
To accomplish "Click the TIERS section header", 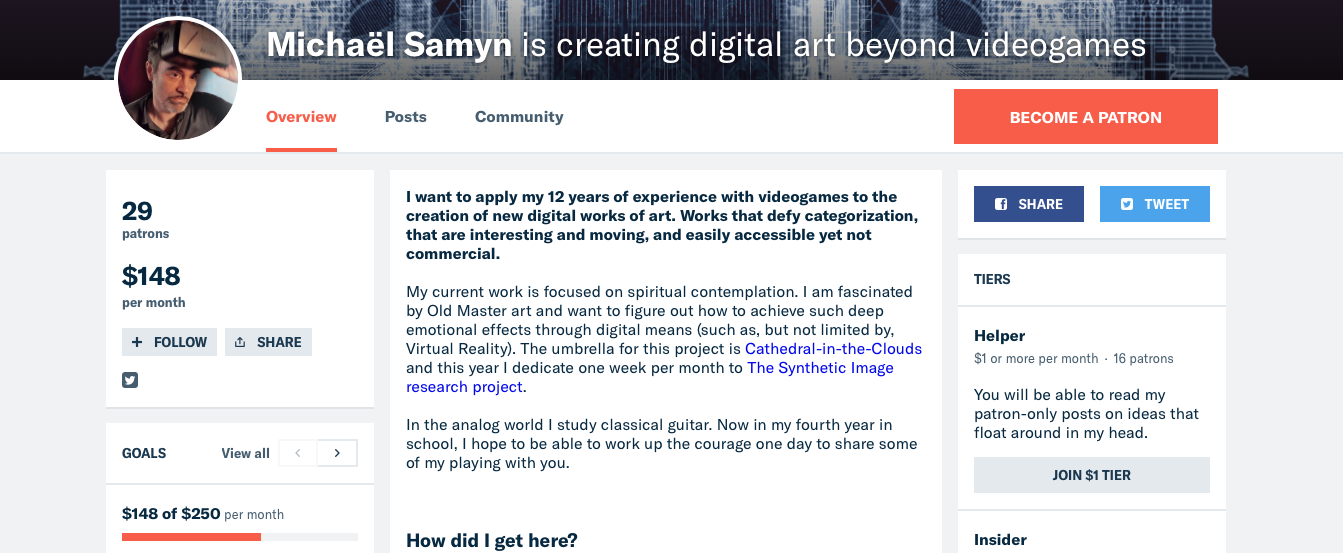I will 992,279.
